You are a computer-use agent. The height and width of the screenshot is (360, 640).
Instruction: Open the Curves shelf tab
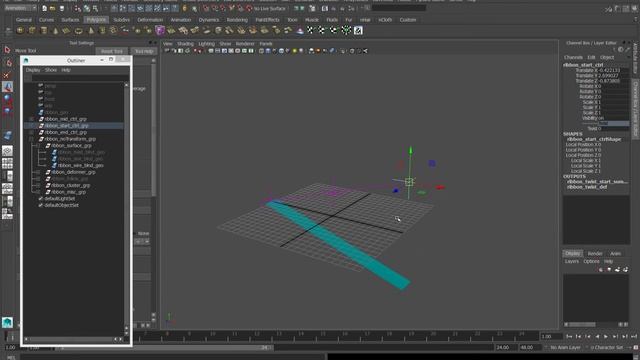tap(46, 20)
